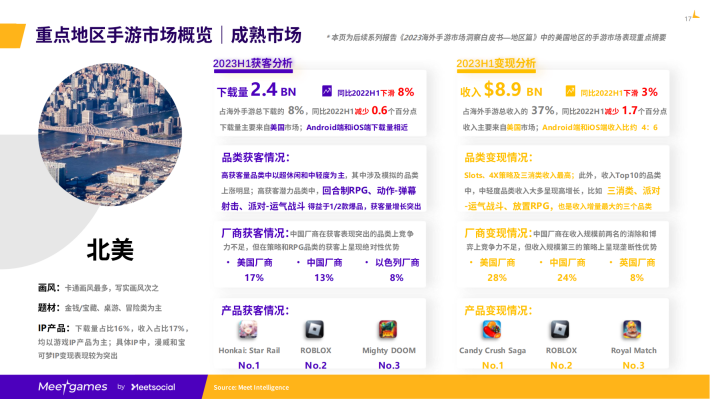Click the ROBLOX icon under 产品变现情况
The height and width of the screenshot is (399, 710).
click(560, 330)
